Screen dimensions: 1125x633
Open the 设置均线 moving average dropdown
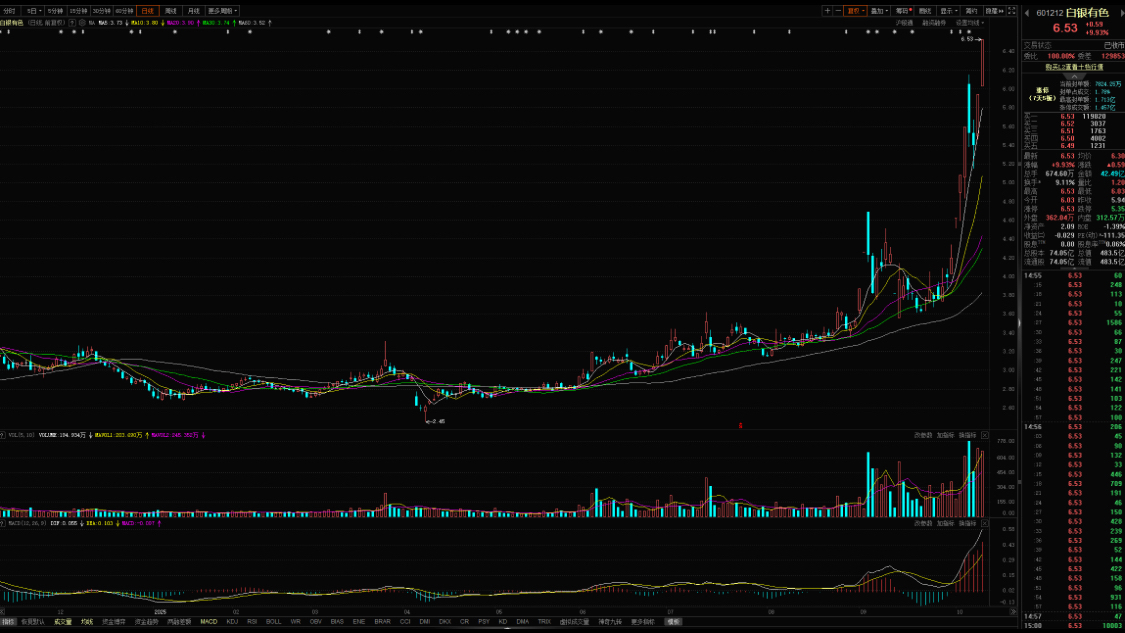[x=969, y=23]
